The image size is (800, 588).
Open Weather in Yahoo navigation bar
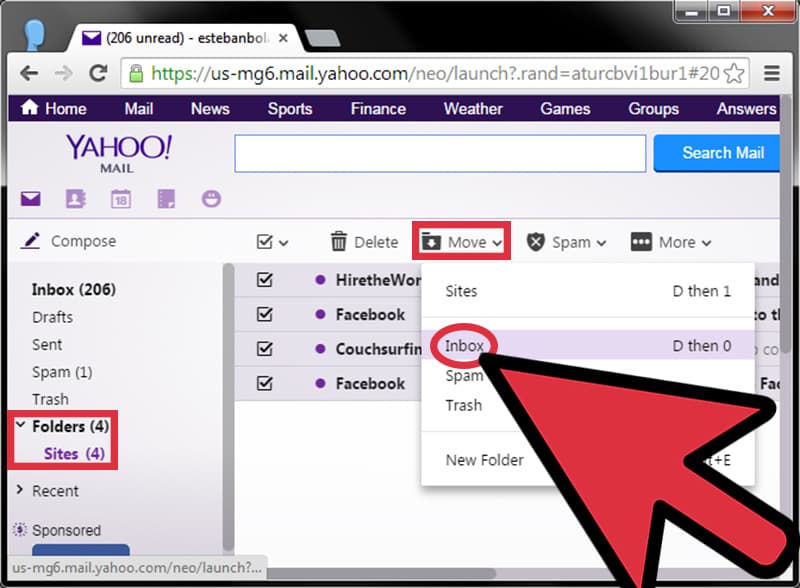(x=473, y=108)
